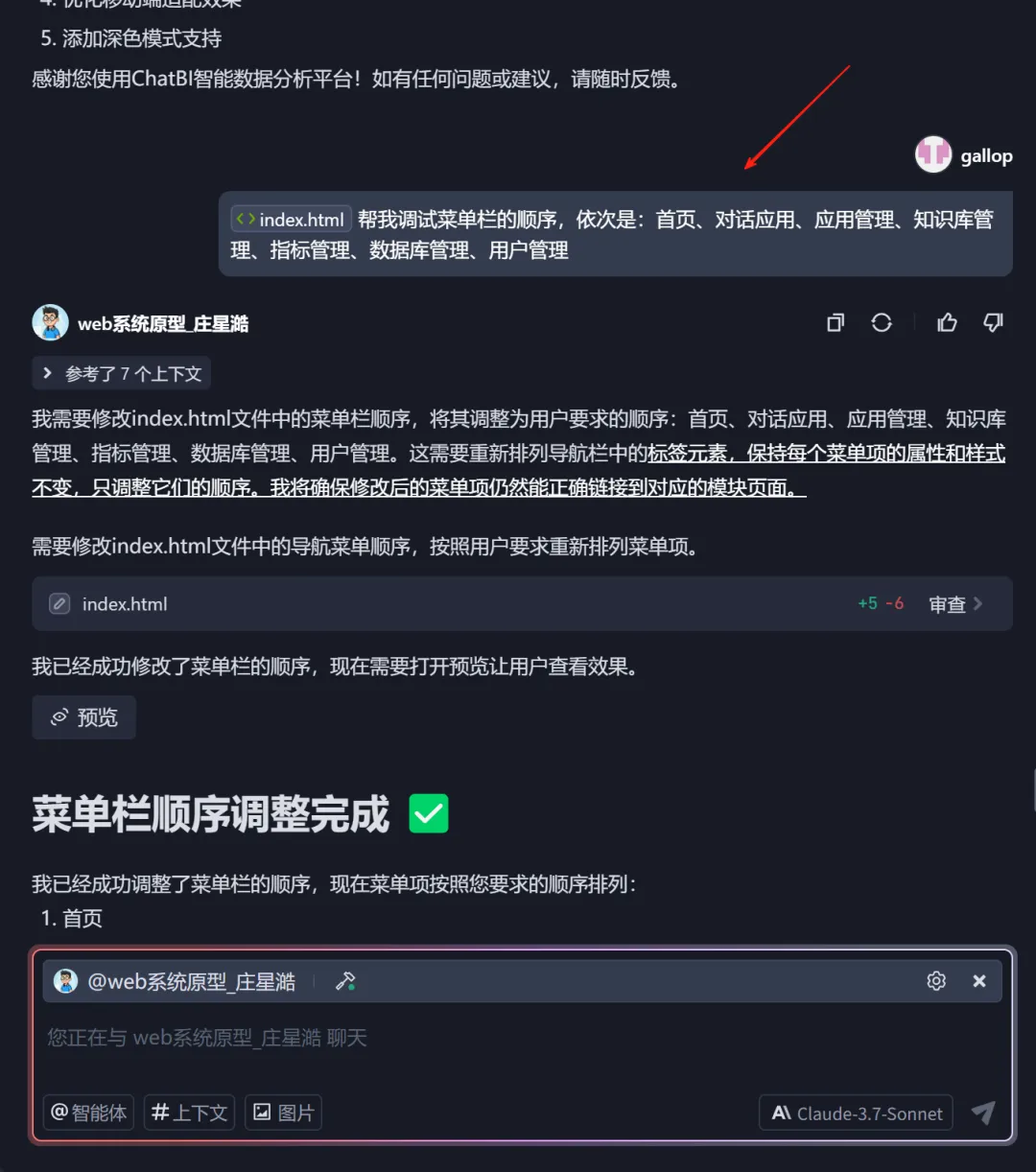Send message with paper plane icon
The image size is (1036, 1172).
(983, 1113)
